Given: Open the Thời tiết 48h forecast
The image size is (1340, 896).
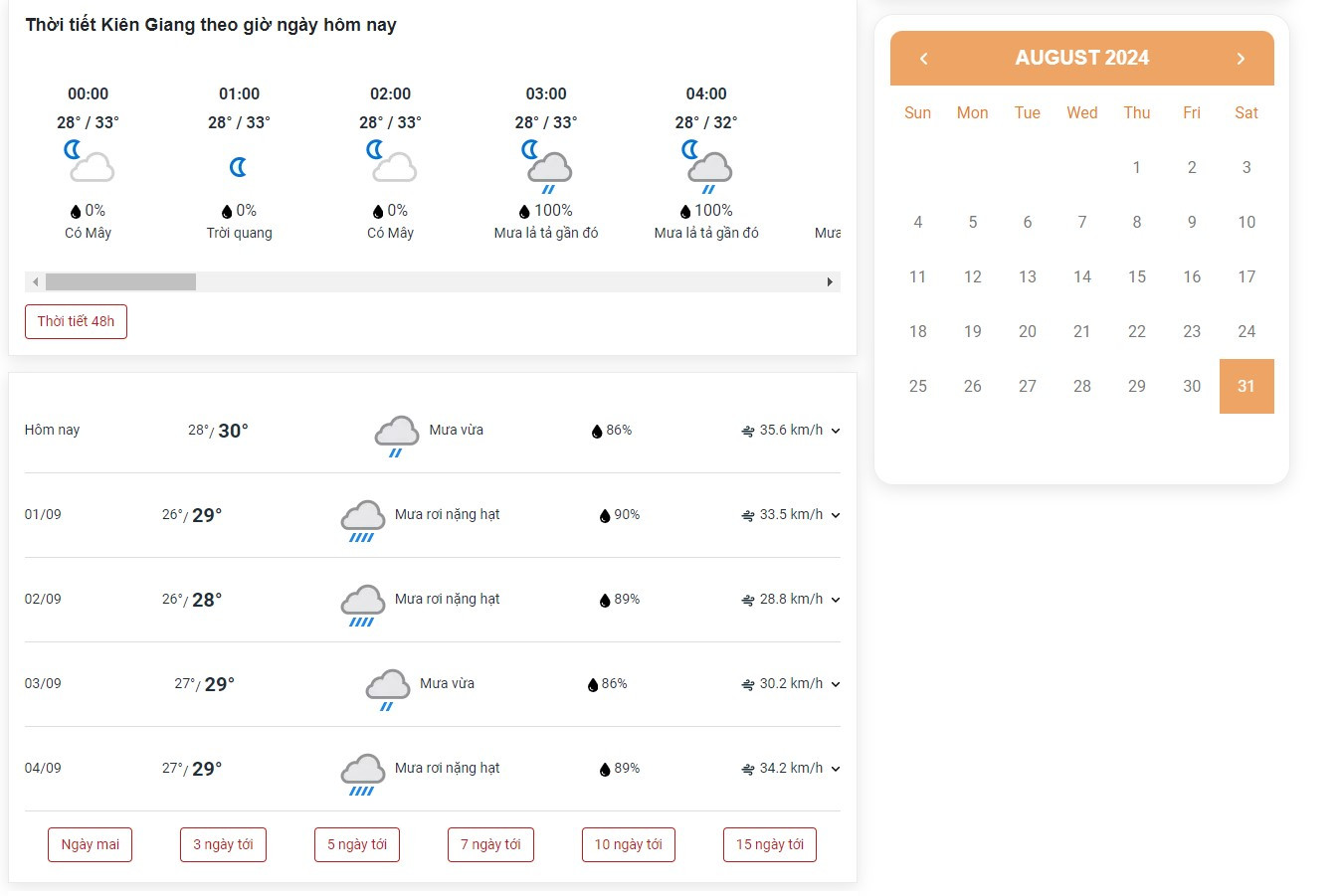Looking at the screenshot, I should 76,321.
